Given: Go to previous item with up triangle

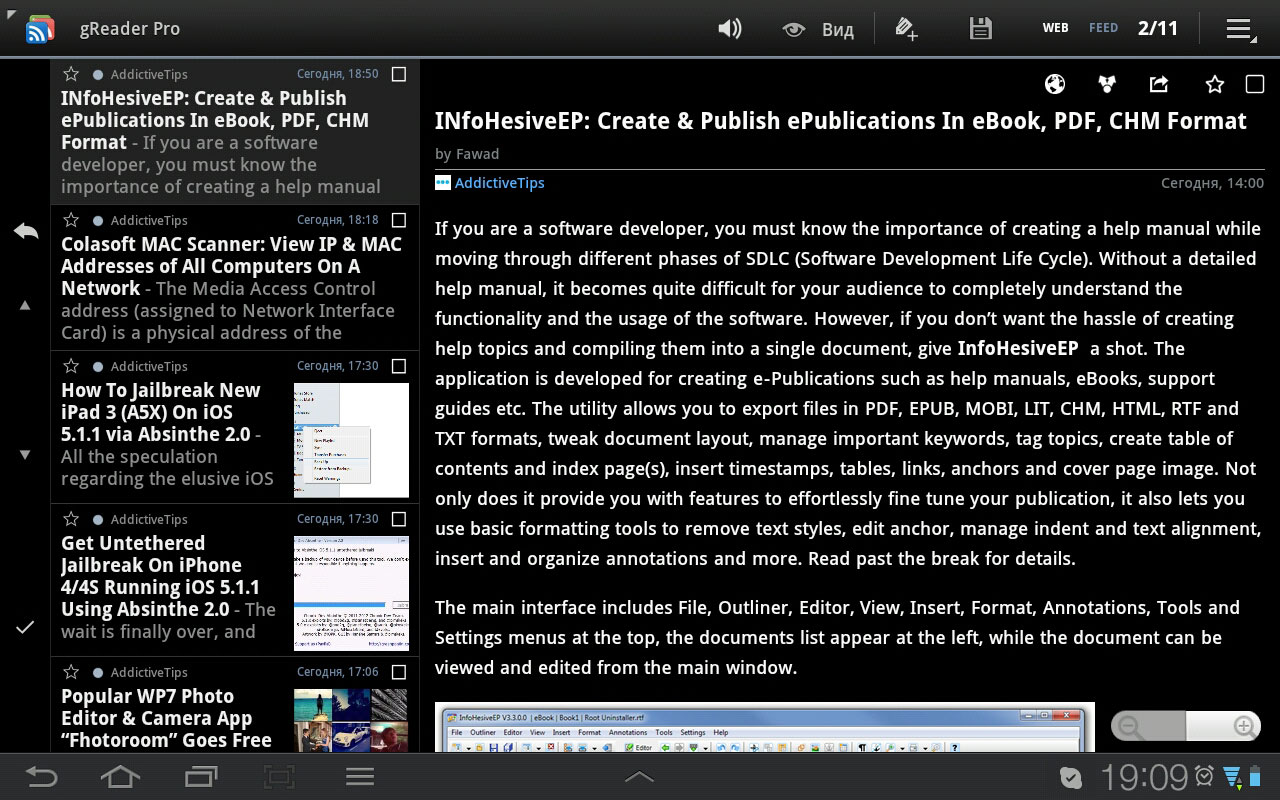Looking at the screenshot, I should pyautogui.click(x=25, y=305).
